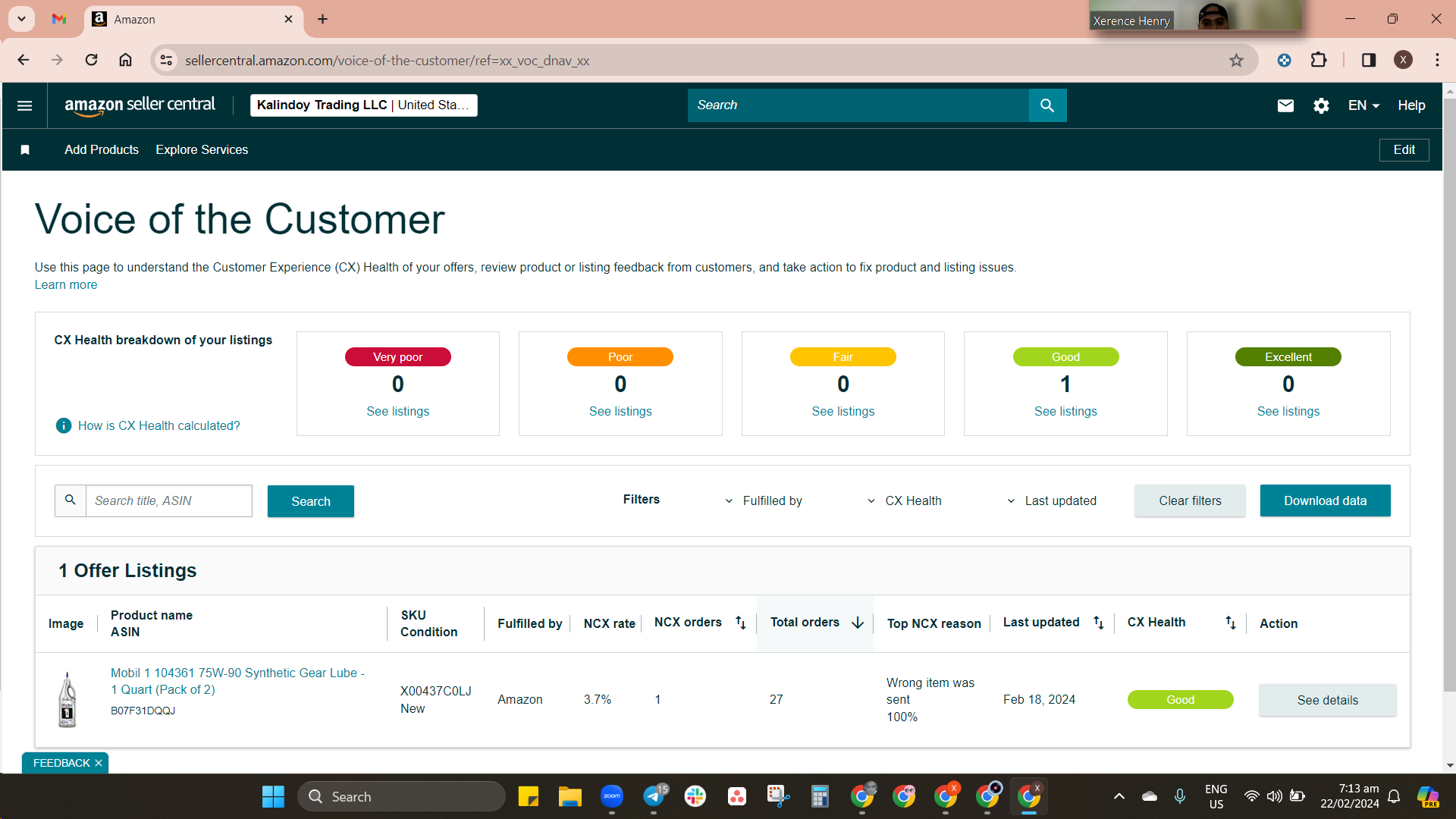This screenshot has height=819, width=1456.
Task: Sort the table by NCX orders
Action: 741,623
